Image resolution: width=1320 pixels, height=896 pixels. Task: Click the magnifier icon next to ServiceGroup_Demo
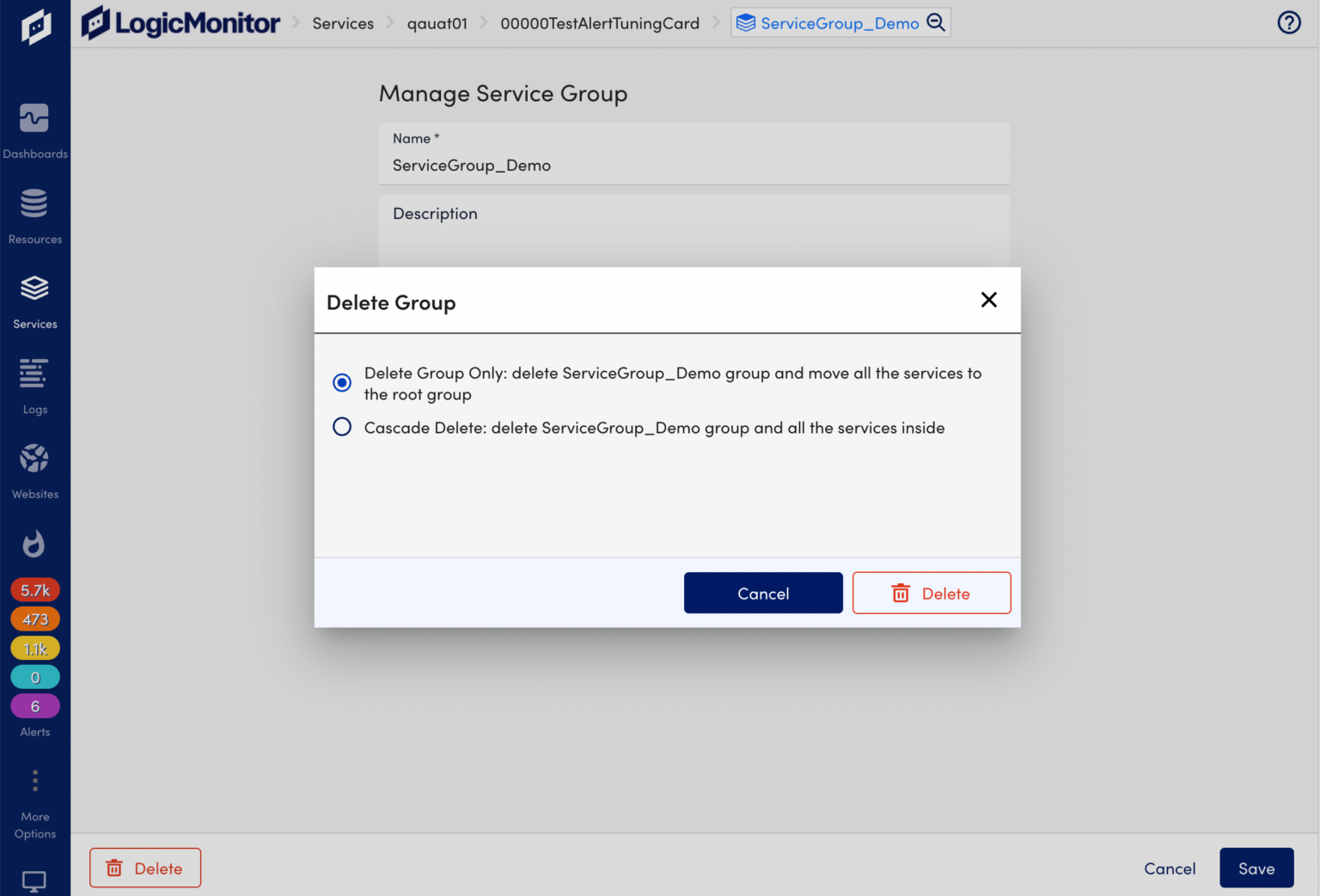pyautogui.click(x=937, y=23)
